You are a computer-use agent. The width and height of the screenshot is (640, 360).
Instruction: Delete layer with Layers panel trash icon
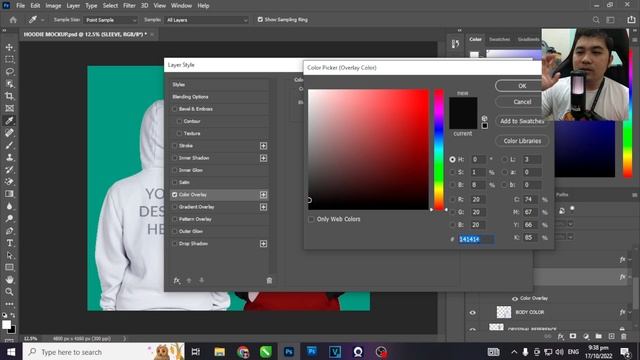click(624, 336)
